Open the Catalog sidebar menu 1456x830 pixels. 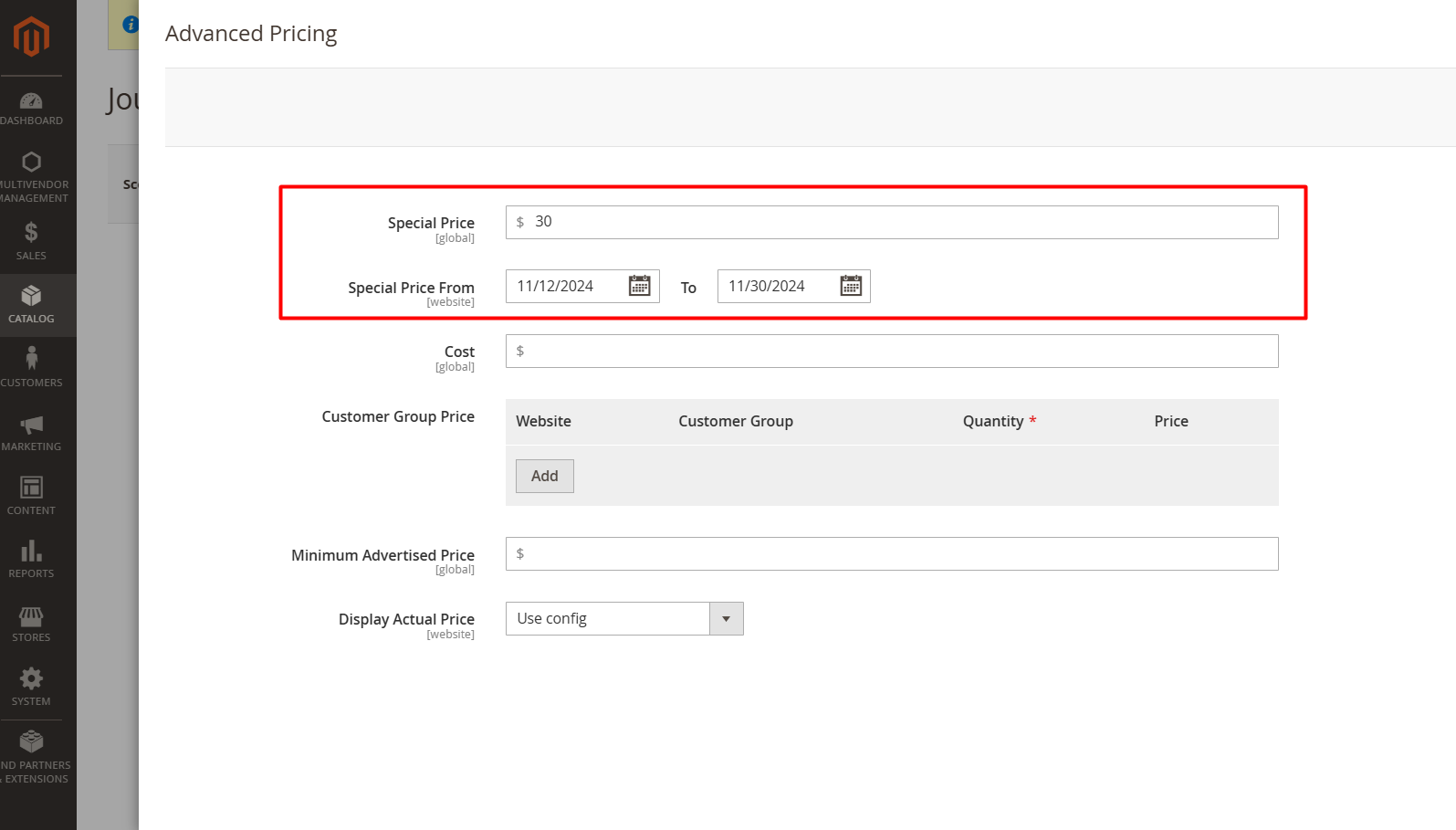(x=31, y=305)
